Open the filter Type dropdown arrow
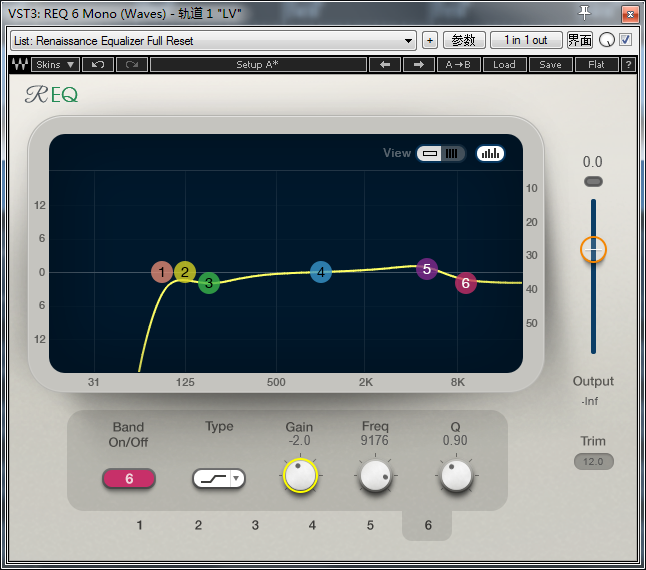This screenshot has height=570, width=646. (236, 479)
